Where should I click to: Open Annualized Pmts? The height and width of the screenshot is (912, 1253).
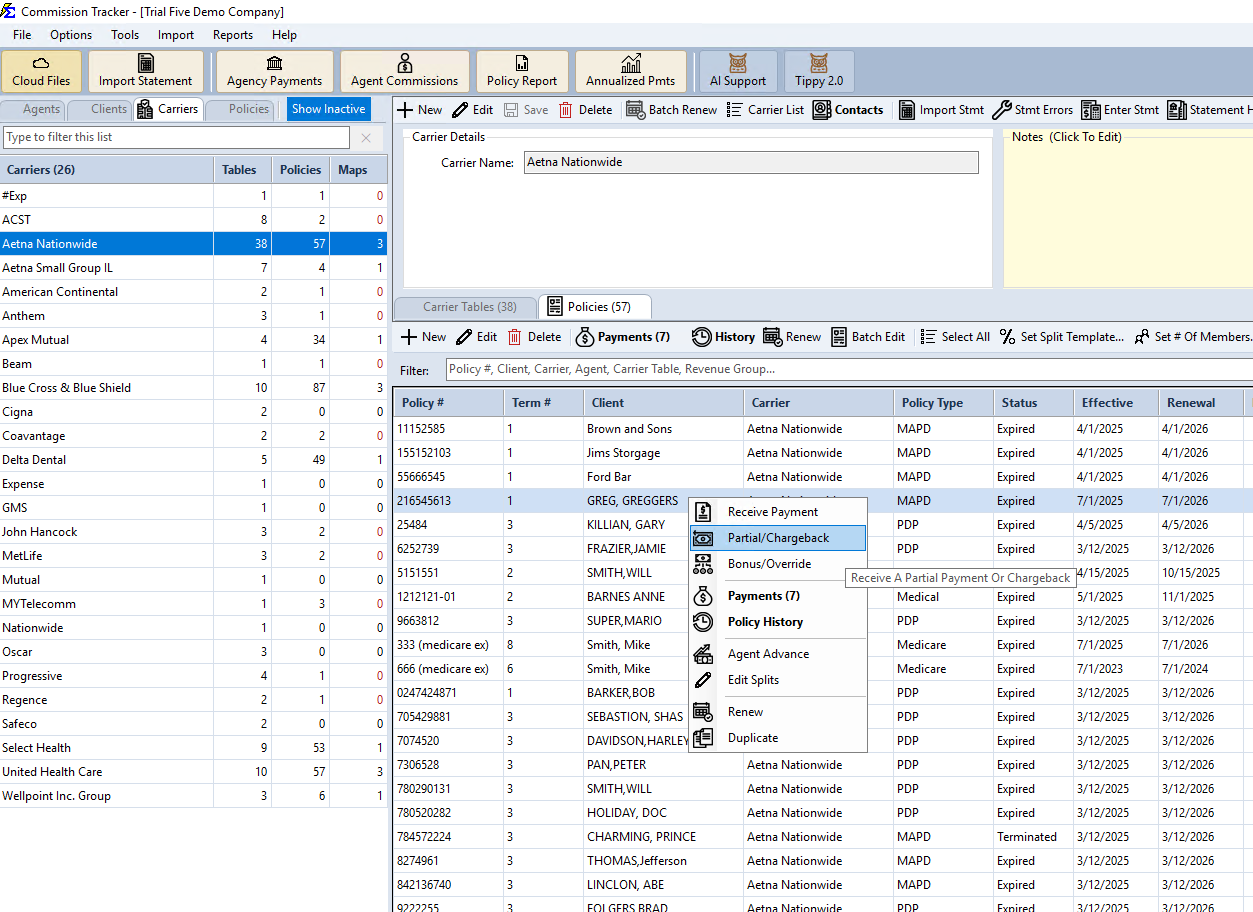631,71
